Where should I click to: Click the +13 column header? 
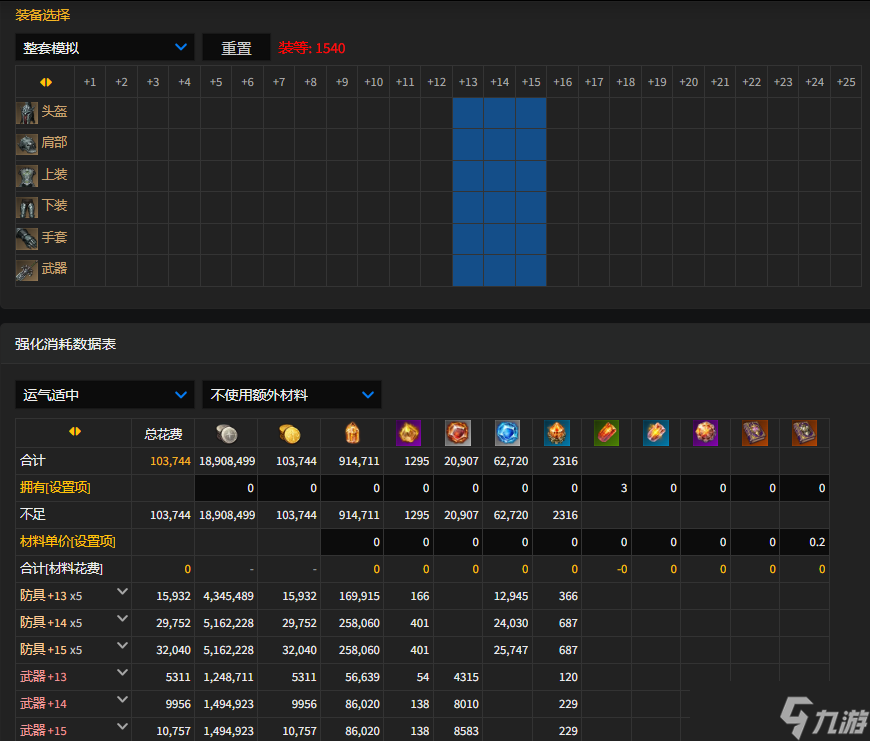pos(468,82)
